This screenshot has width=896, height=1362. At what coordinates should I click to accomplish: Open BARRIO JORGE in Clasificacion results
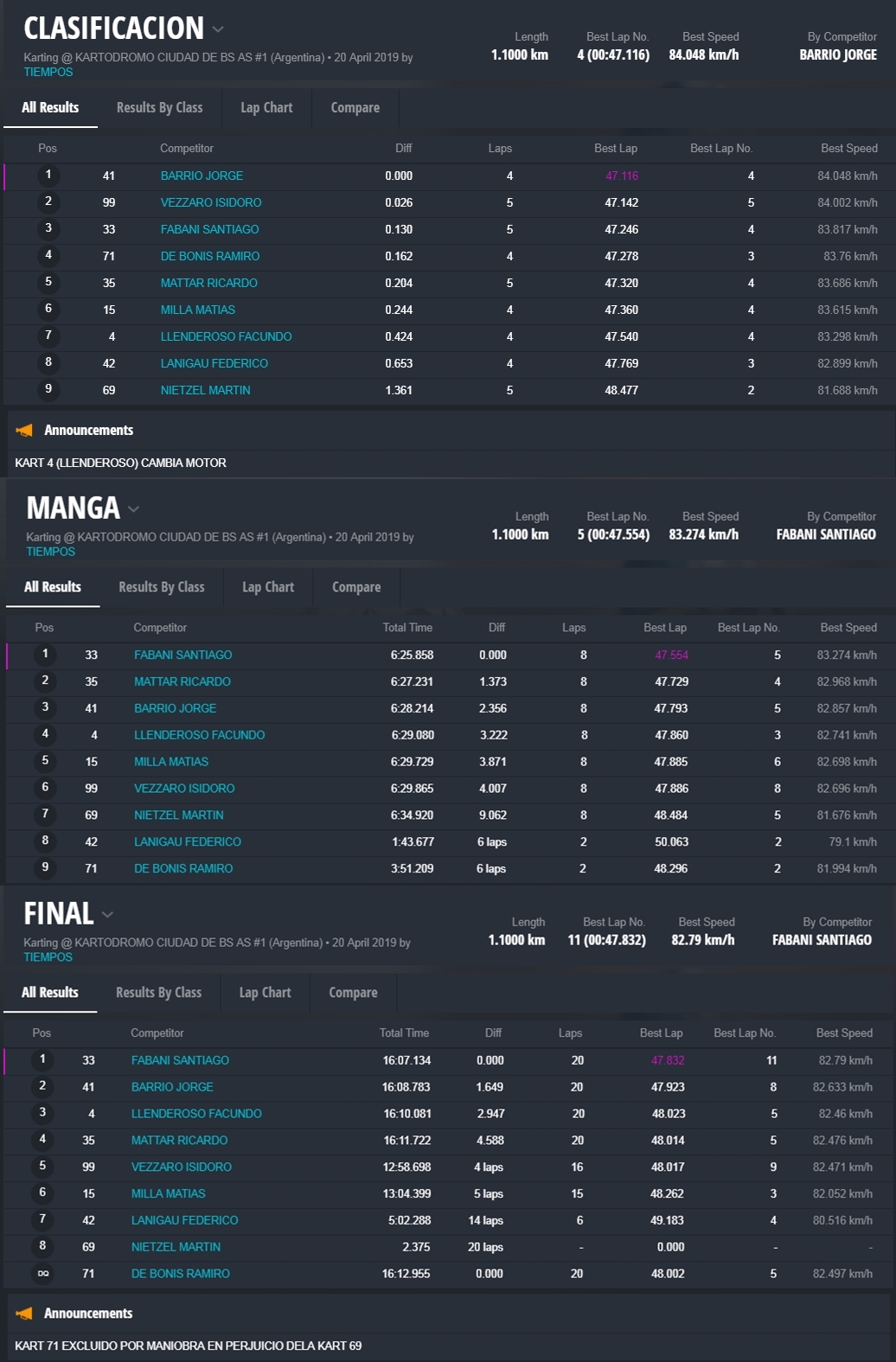point(202,176)
